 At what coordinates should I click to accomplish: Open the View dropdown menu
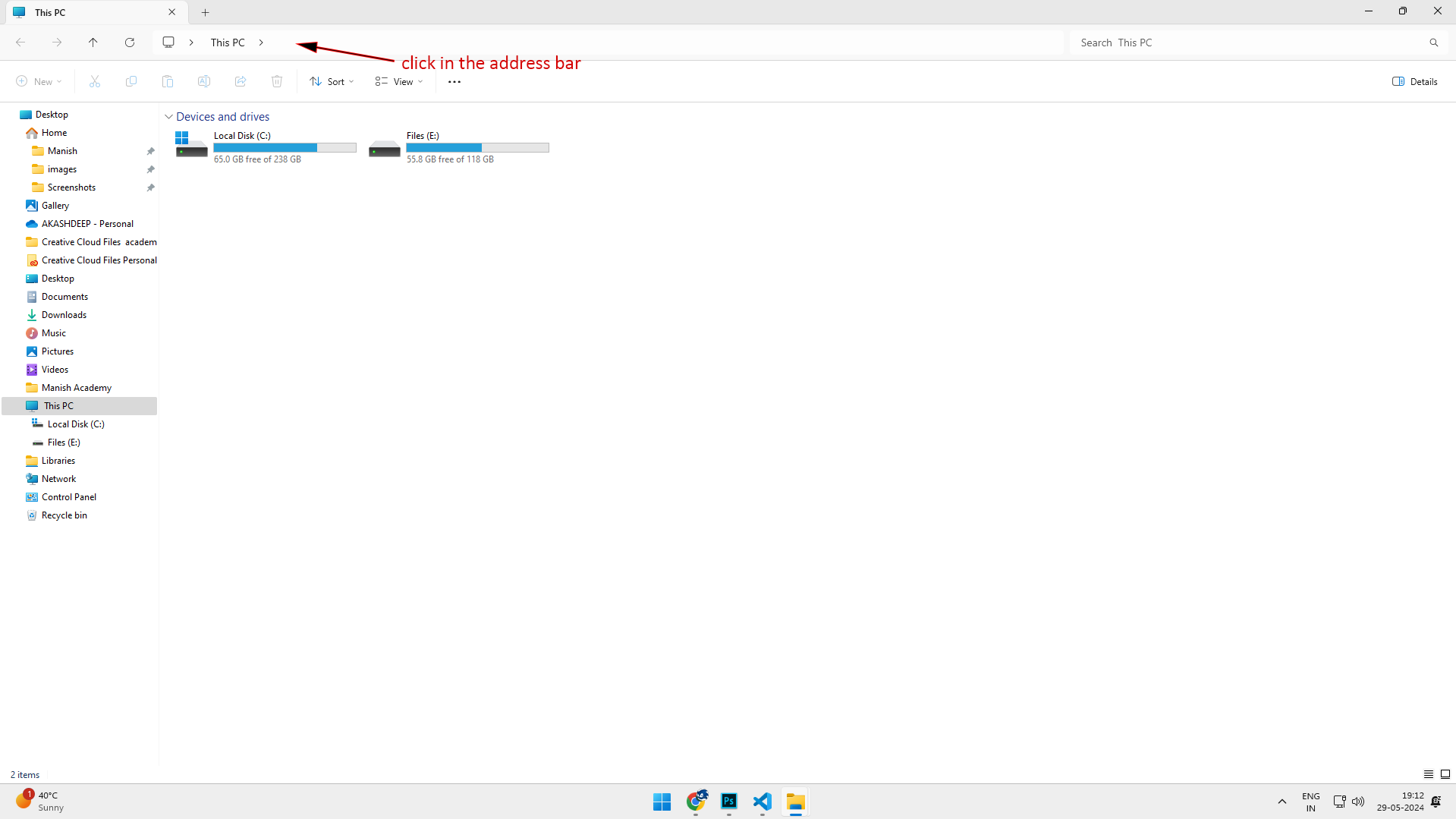[399, 82]
